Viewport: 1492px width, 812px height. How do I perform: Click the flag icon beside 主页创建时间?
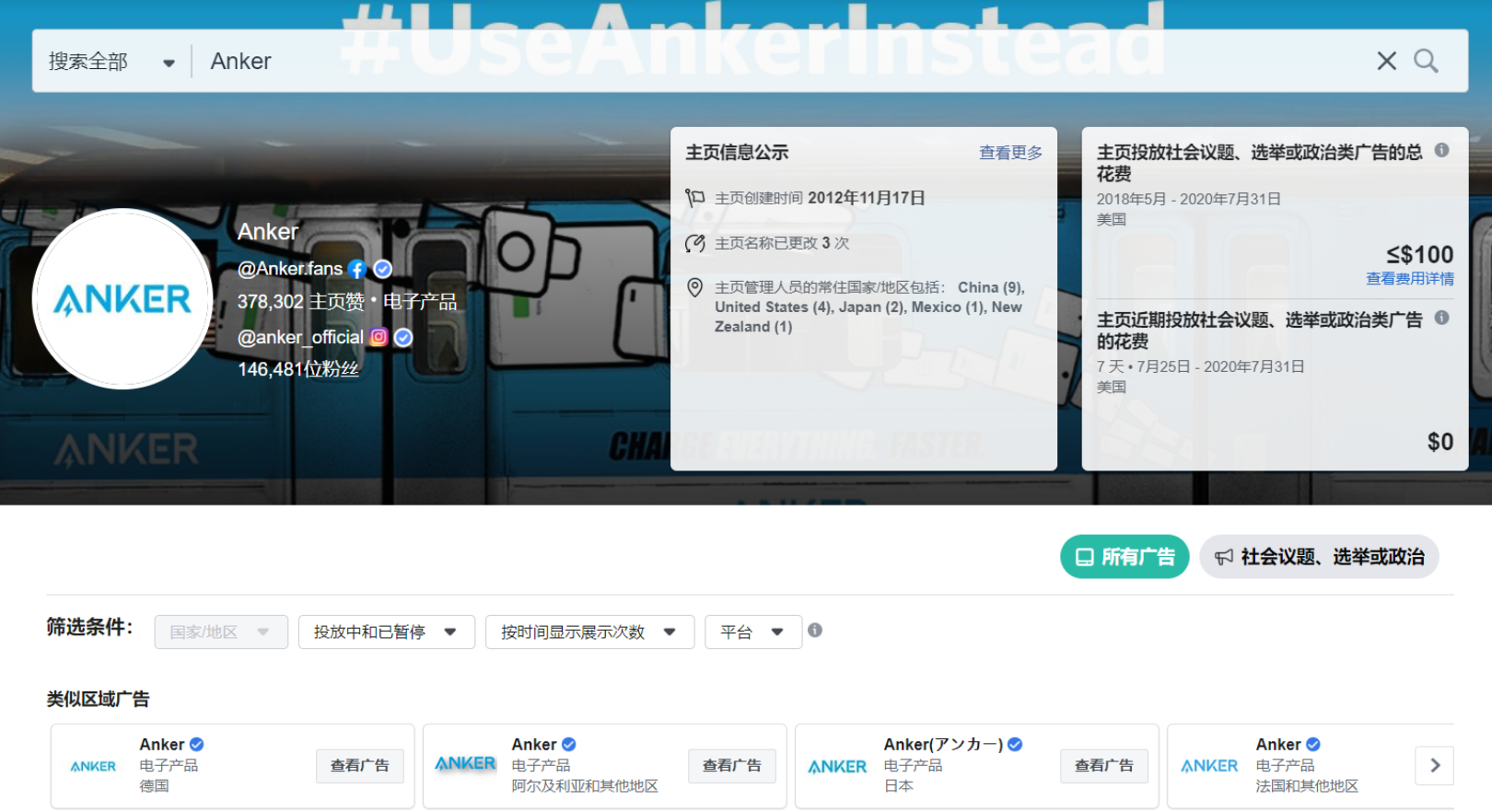click(x=694, y=198)
